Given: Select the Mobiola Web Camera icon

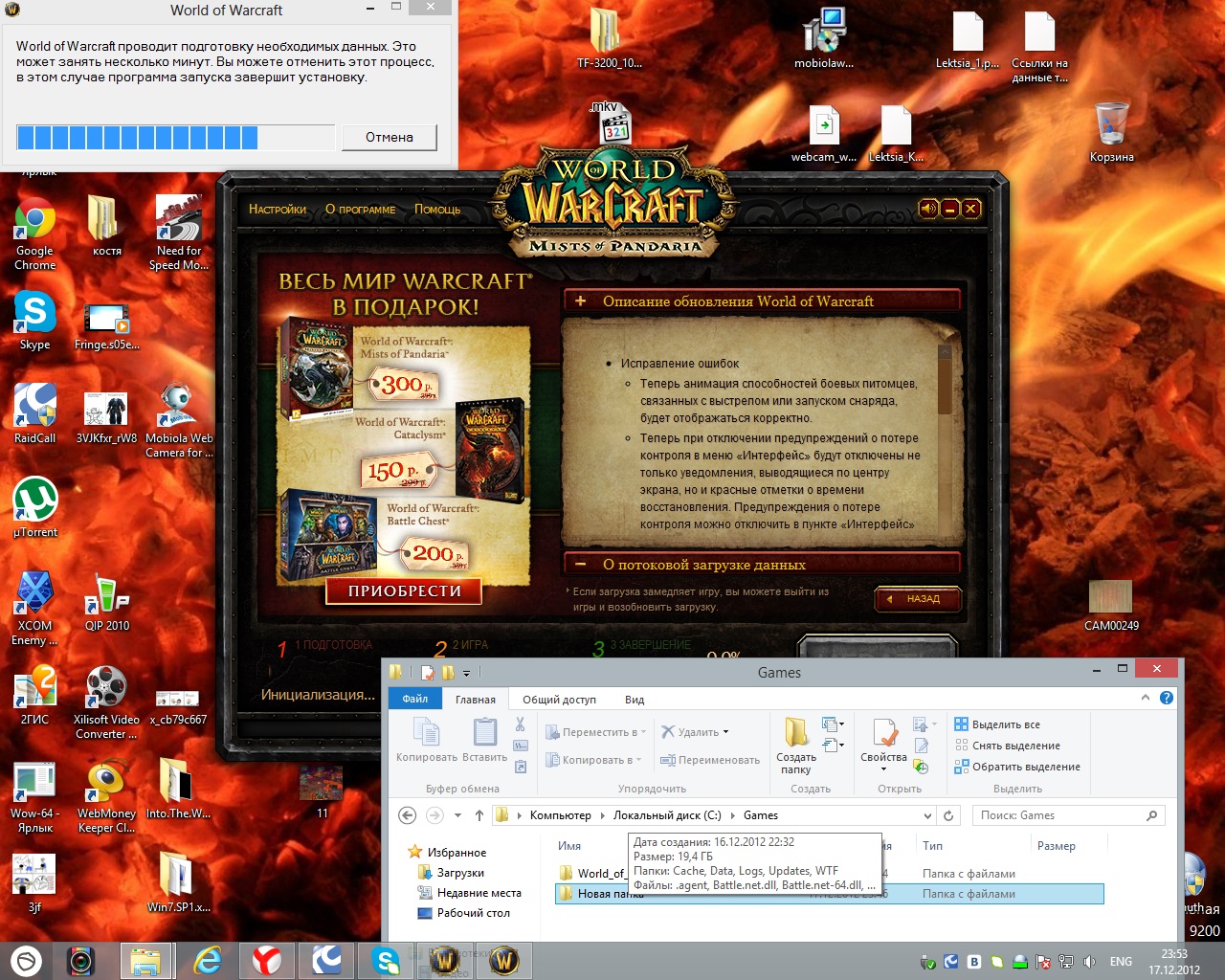Looking at the screenshot, I should click(x=178, y=421).
